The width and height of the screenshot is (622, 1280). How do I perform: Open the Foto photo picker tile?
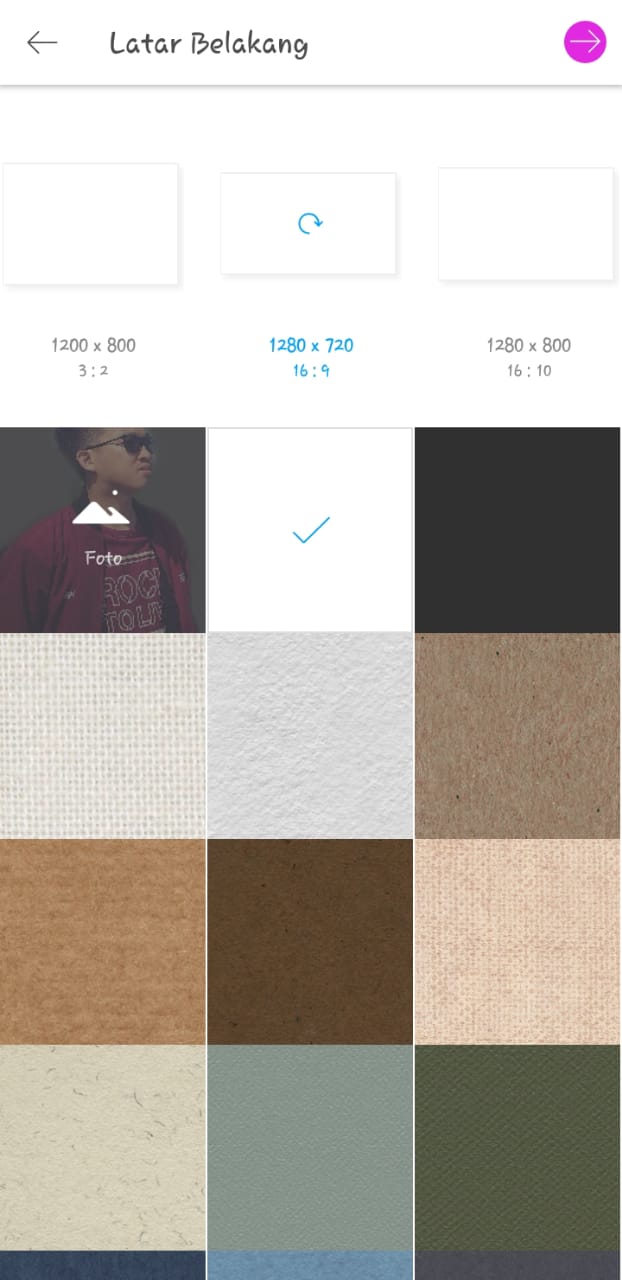[103, 530]
